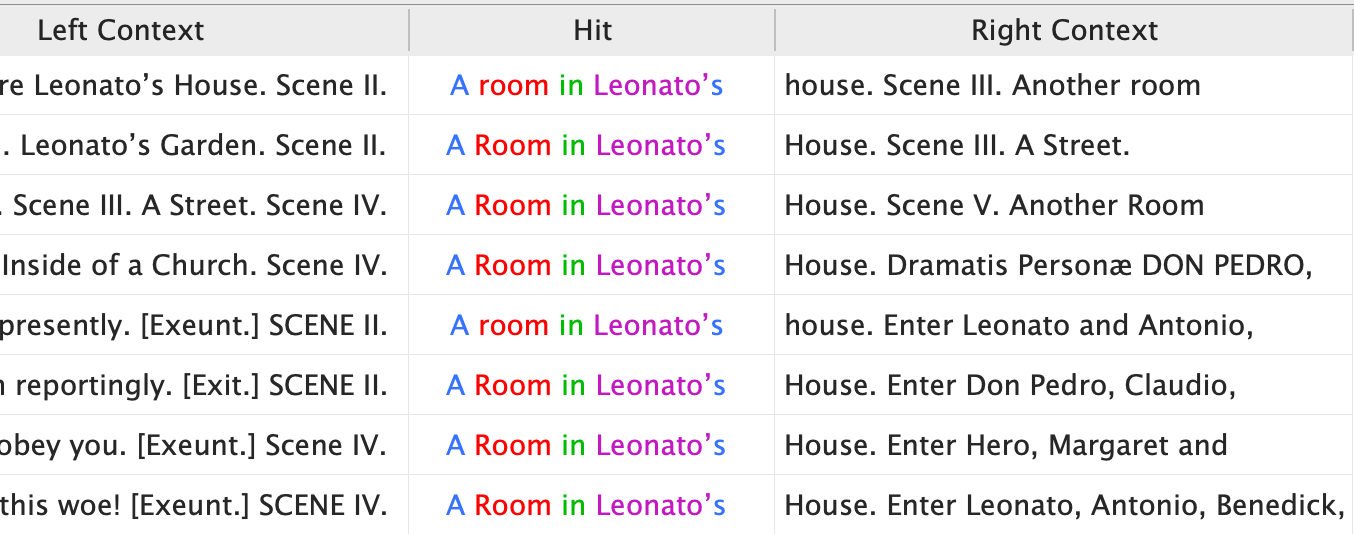Click the "presently. [Exeunt.] SCENE II." cell
Image resolution: width=1354 pixels, height=534 pixels.
pos(194,326)
